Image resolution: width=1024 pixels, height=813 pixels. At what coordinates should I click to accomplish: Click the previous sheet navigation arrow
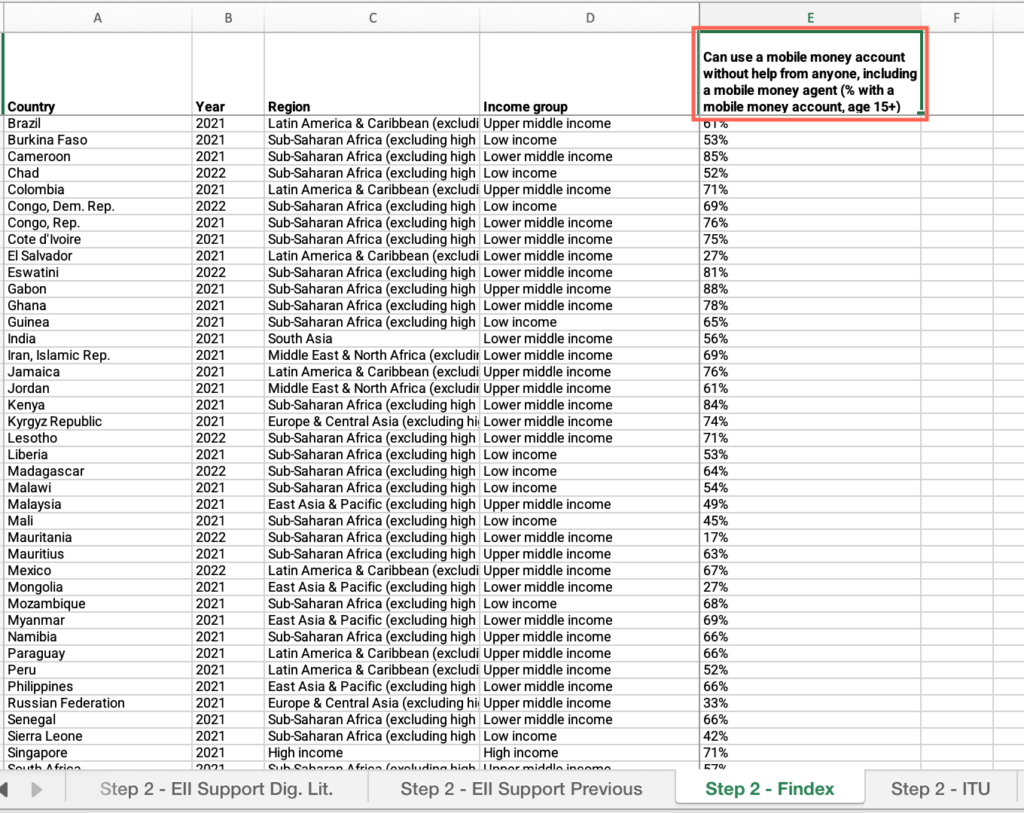tap(4, 789)
